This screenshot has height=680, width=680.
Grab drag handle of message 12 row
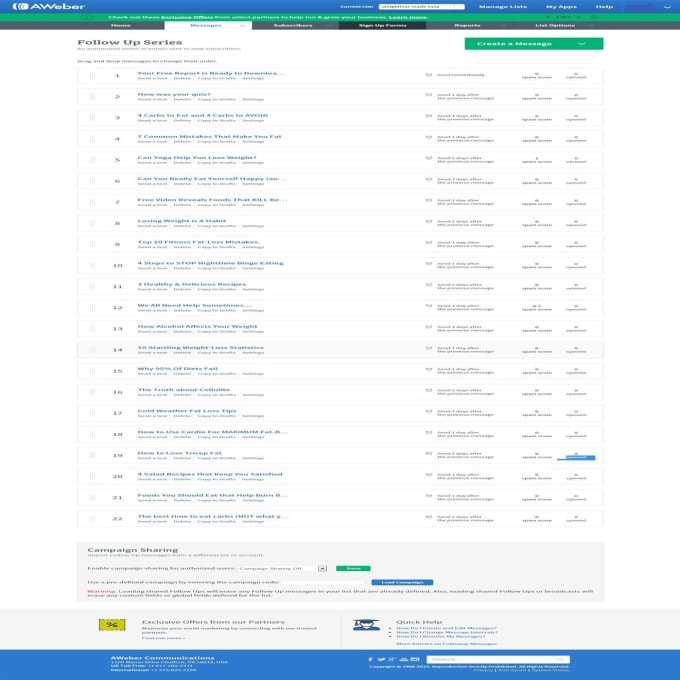click(x=92, y=307)
